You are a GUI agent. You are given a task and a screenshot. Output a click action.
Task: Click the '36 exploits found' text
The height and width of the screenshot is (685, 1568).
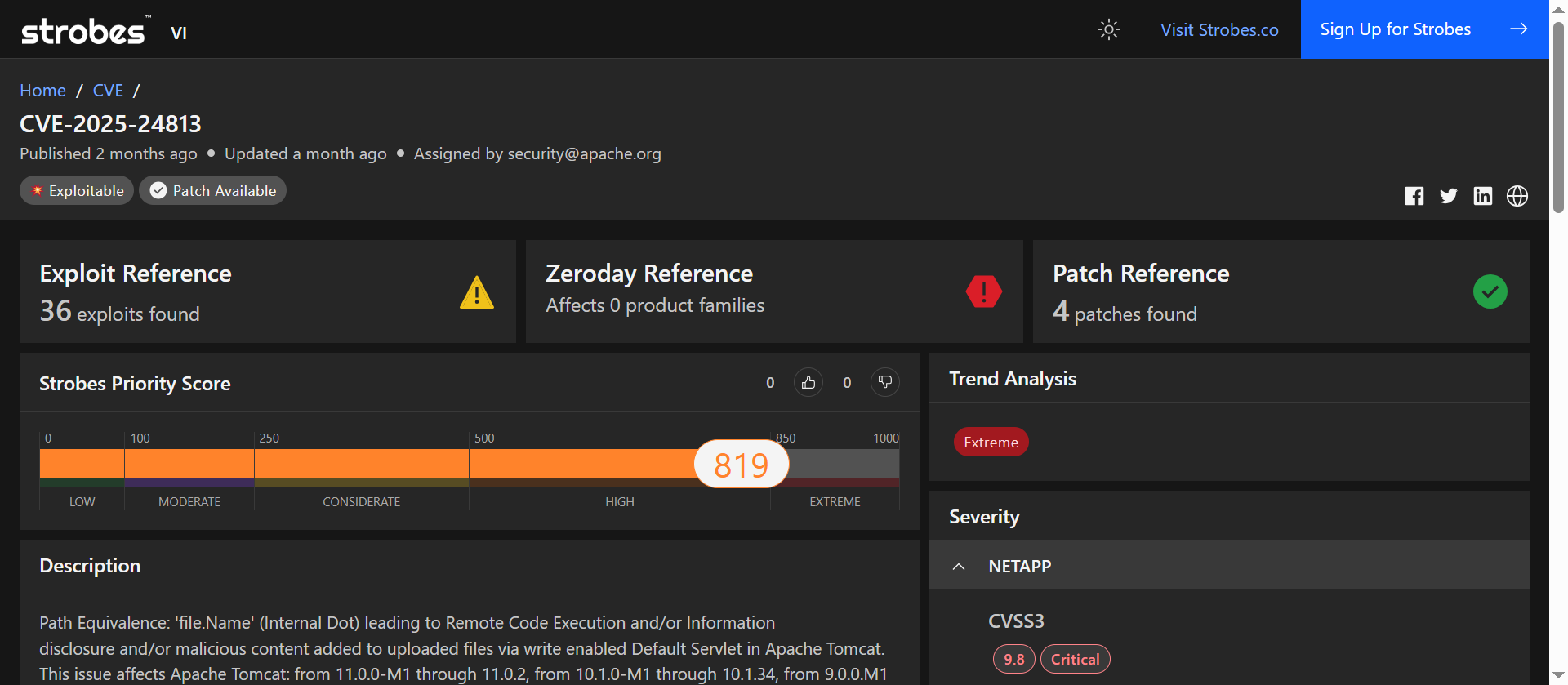[120, 312]
